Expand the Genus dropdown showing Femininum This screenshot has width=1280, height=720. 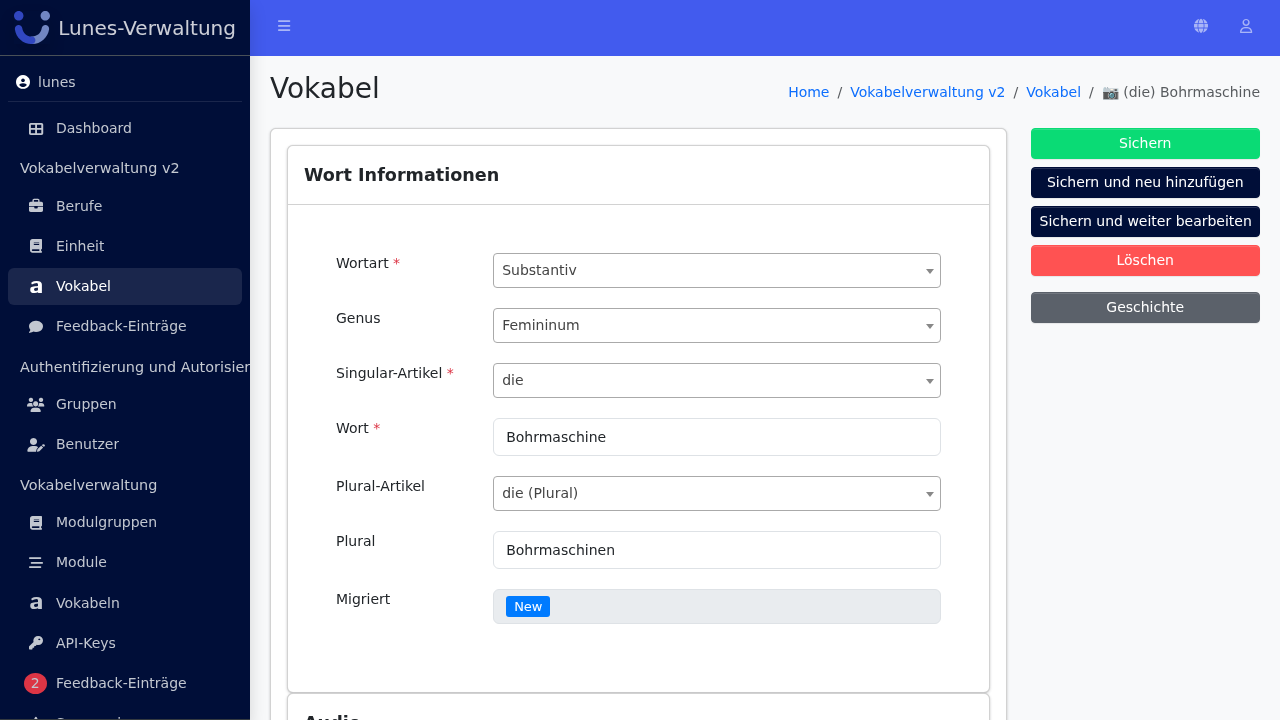717,325
